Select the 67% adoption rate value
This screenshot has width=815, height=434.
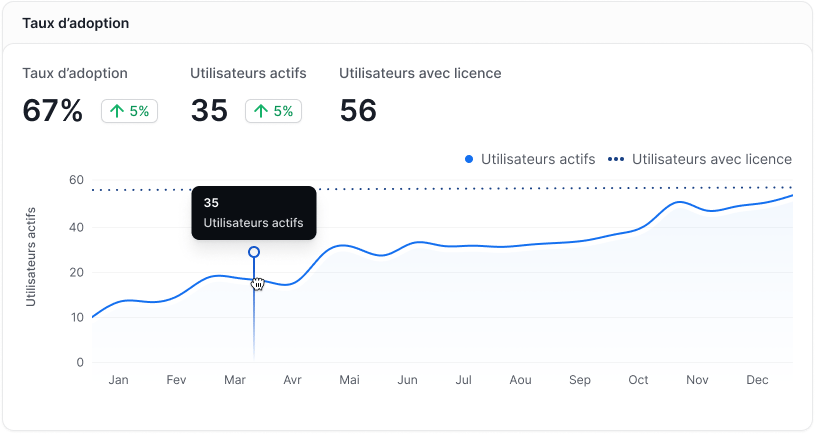click(x=53, y=111)
